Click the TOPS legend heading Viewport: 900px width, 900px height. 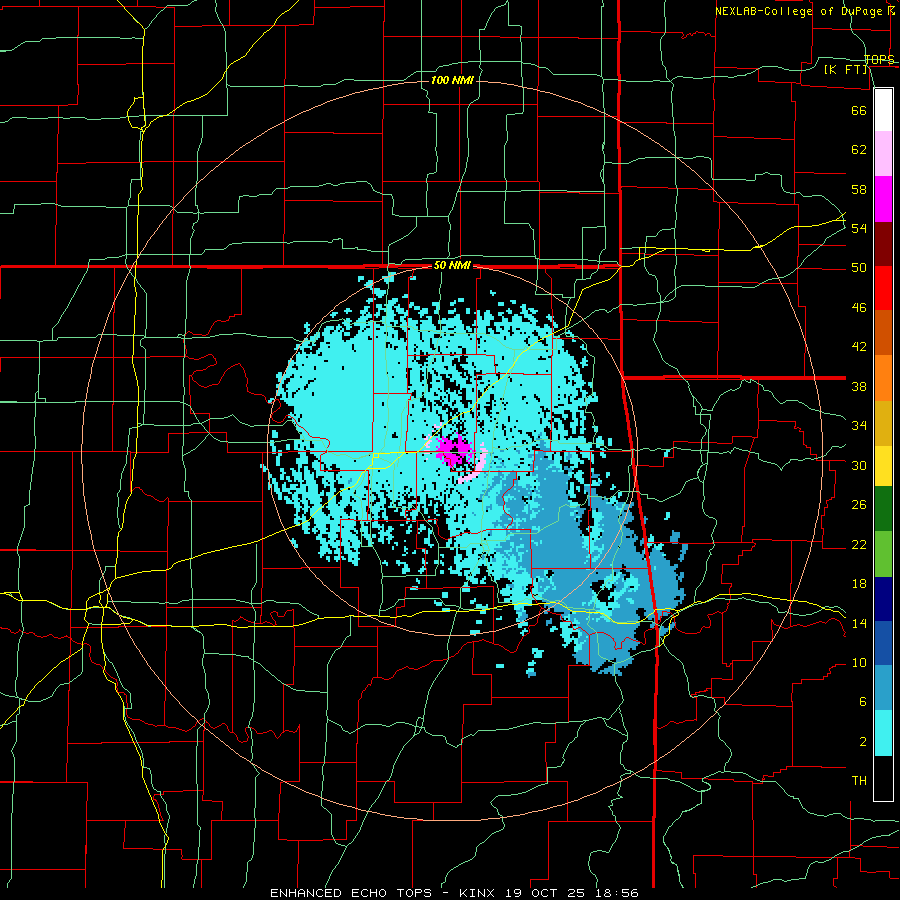(x=879, y=59)
